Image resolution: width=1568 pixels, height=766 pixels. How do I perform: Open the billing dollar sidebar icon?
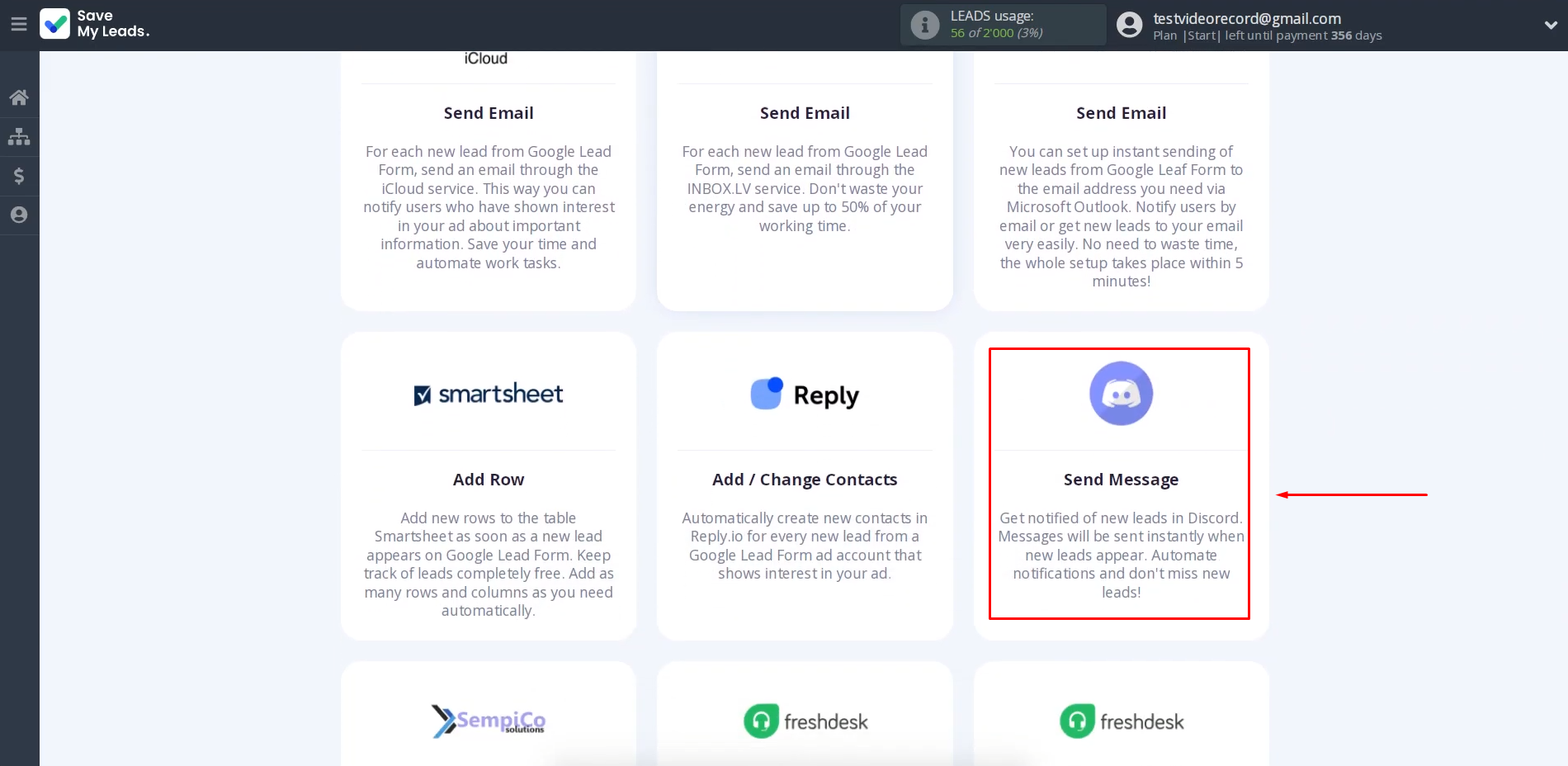(19, 176)
